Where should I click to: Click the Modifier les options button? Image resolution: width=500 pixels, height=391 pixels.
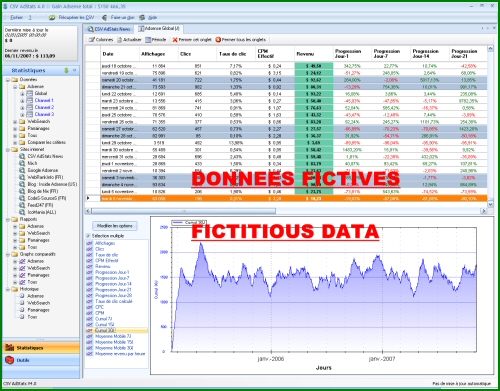tap(115, 226)
